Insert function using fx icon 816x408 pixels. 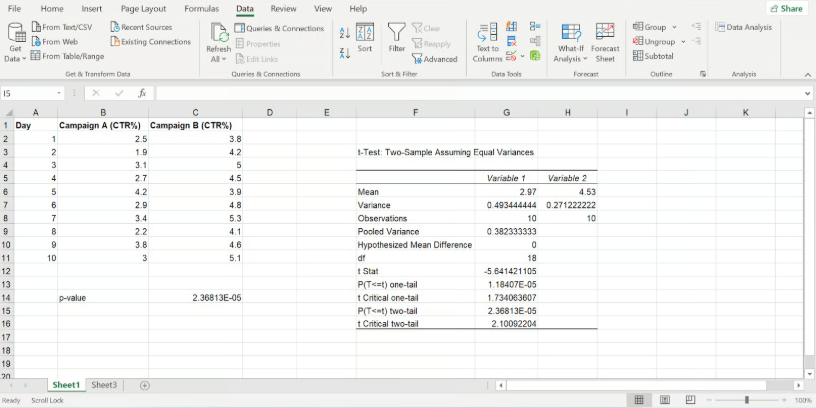tap(142, 93)
